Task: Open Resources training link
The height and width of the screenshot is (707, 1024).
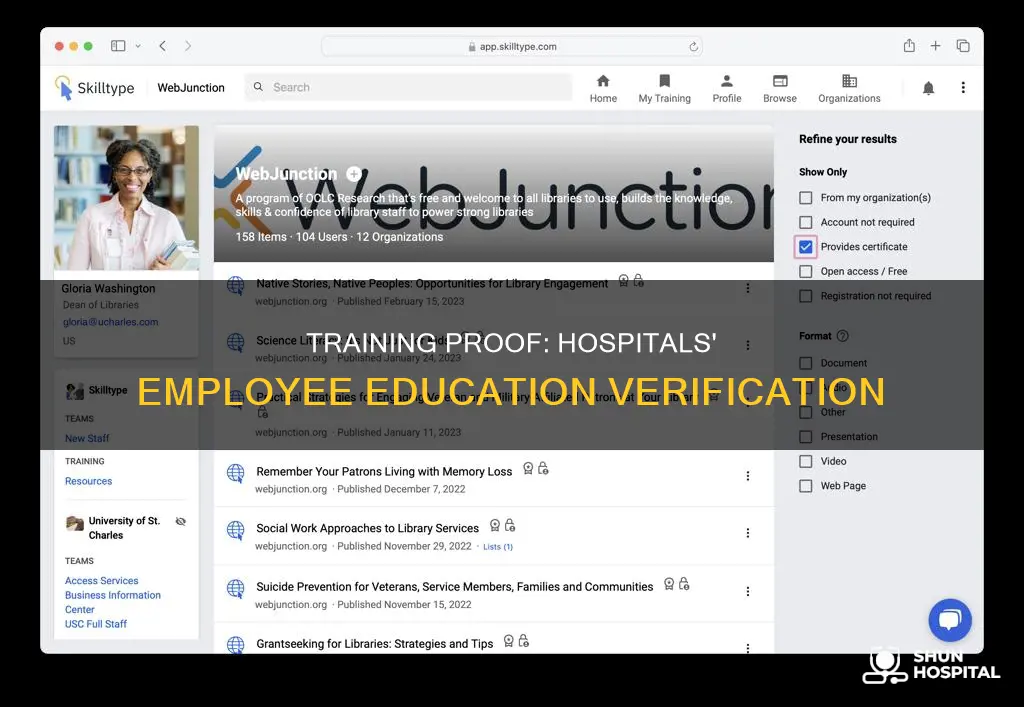Action: click(x=88, y=481)
